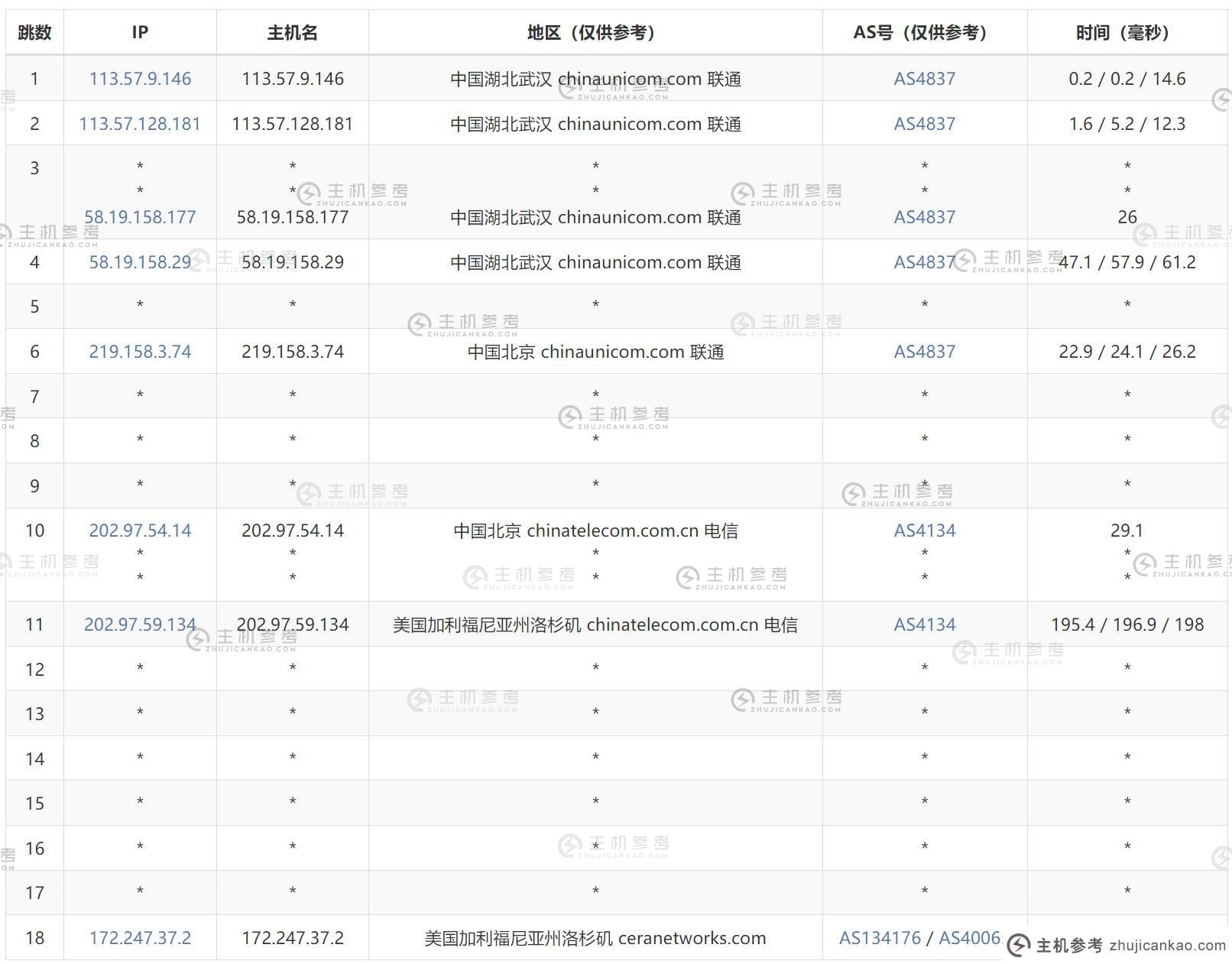This screenshot has width=1232, height=964.
Task: Select hostname cell 219.158.3.74
Action: click(x=293, y=352)
